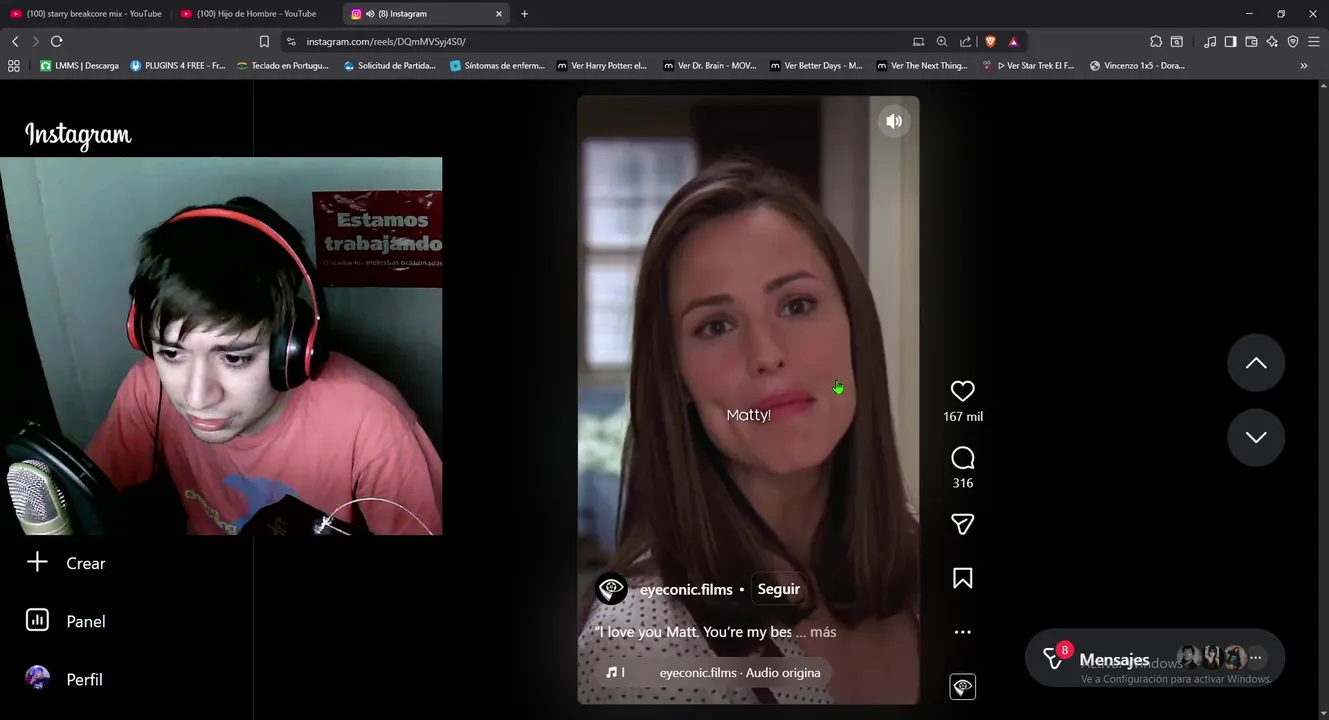Mute the reel audio via the speaker icon
Screen dimensions: 1329x720
[x=894, y=121]
